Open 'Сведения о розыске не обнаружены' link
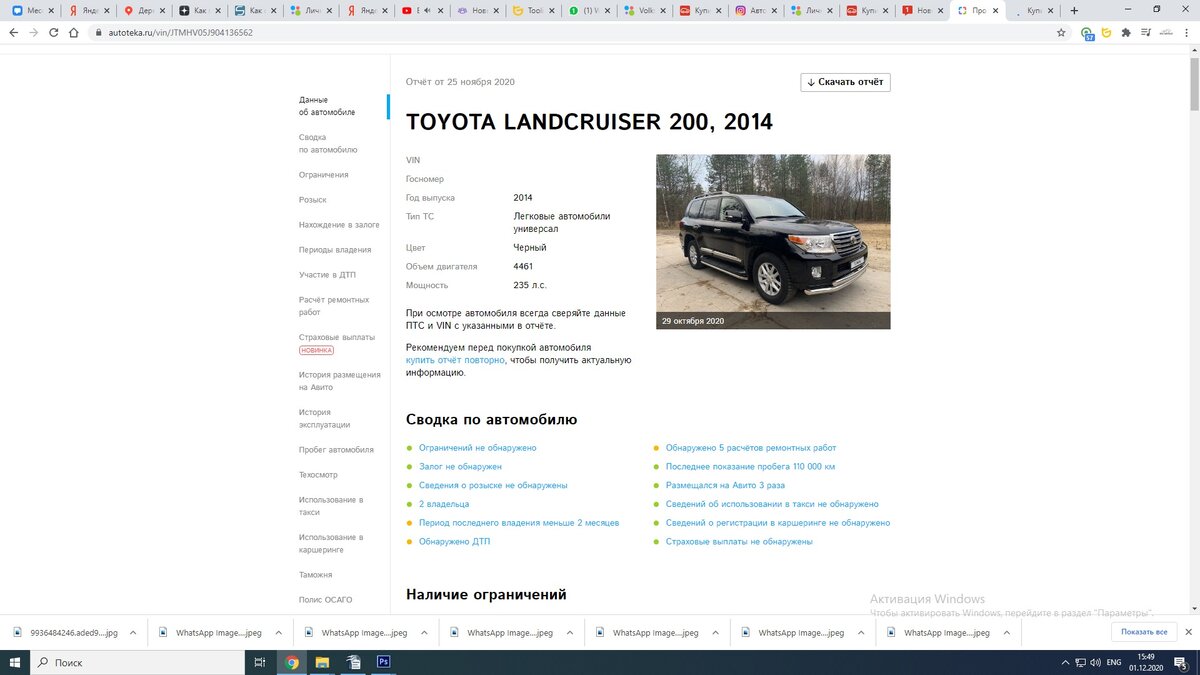This screenshot has width=1200, height=675. [x=493, y=485]
